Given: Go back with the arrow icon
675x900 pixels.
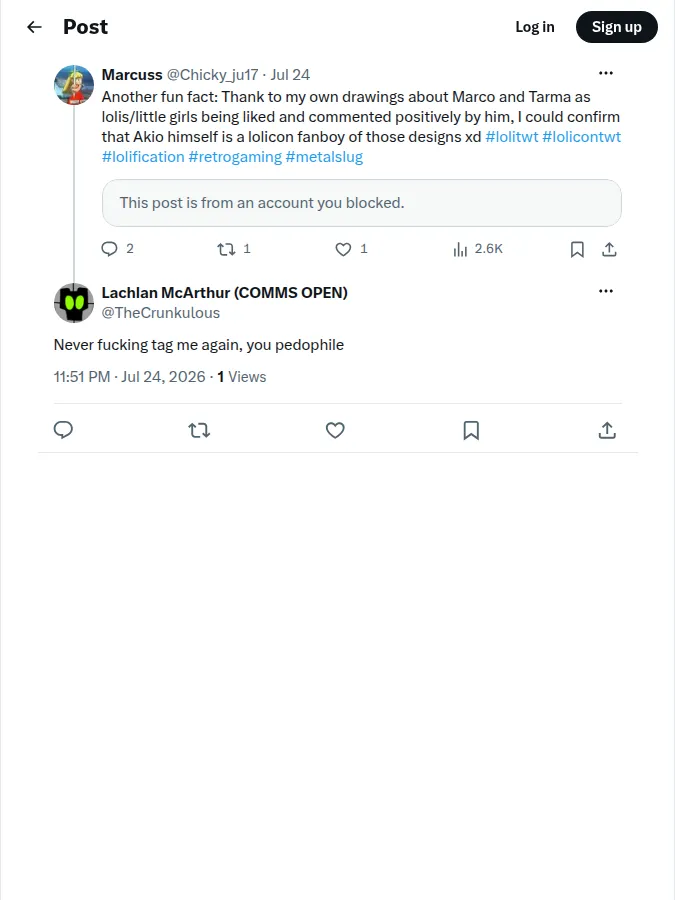Looking at the screenshot, I should 34,27.
